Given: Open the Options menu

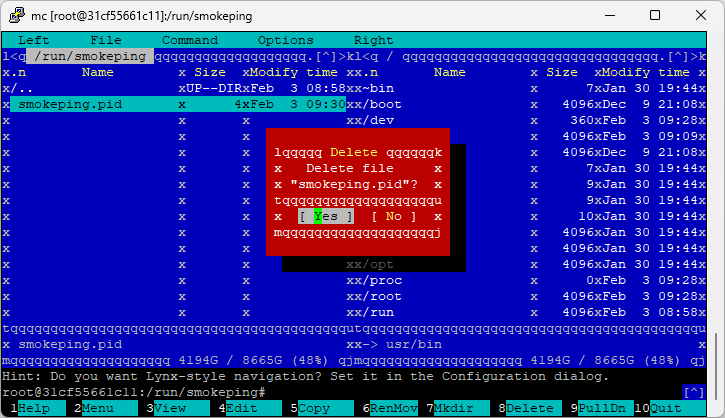Looking at the screenshot, I should 285,40.
